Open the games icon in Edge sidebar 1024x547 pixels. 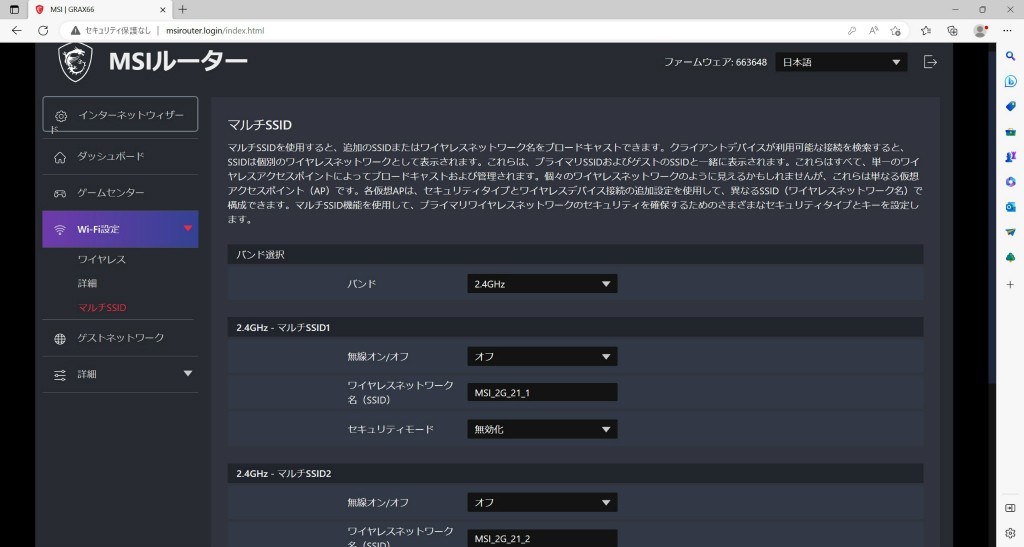tap(1010, 157)
